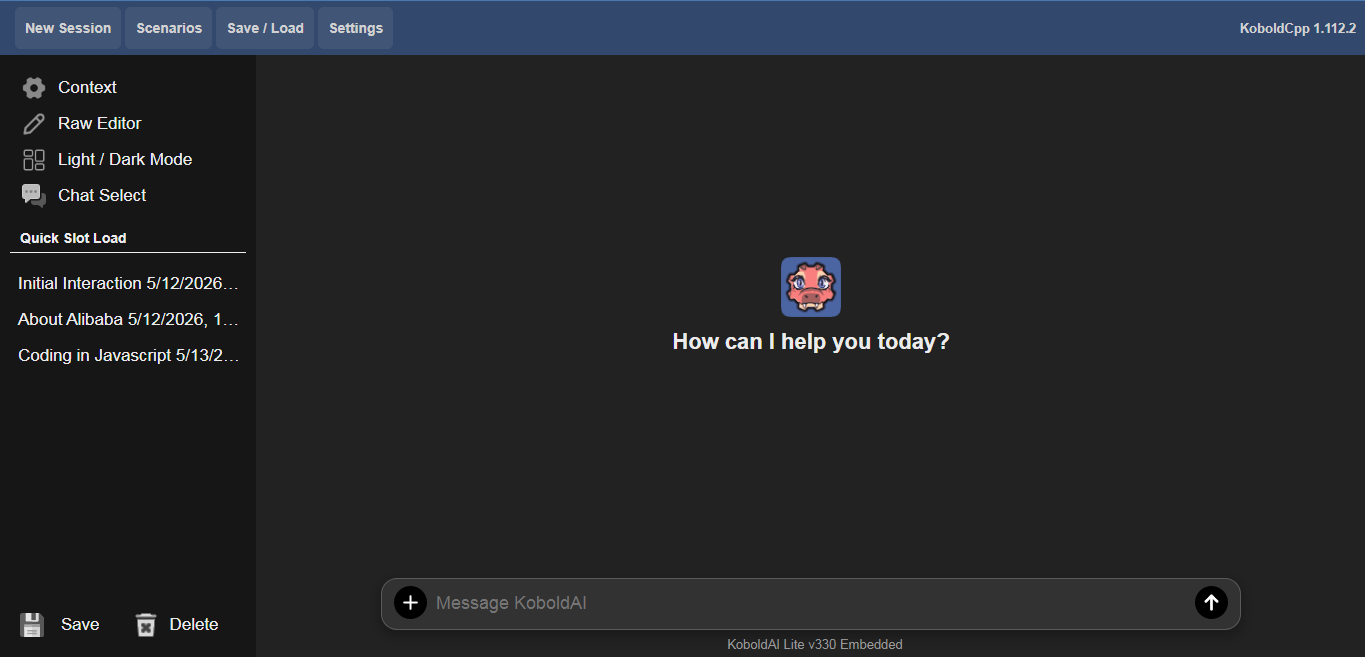Screen dimensions: 1365x657
Task: Start a New Session
Action: click(68, 28)
